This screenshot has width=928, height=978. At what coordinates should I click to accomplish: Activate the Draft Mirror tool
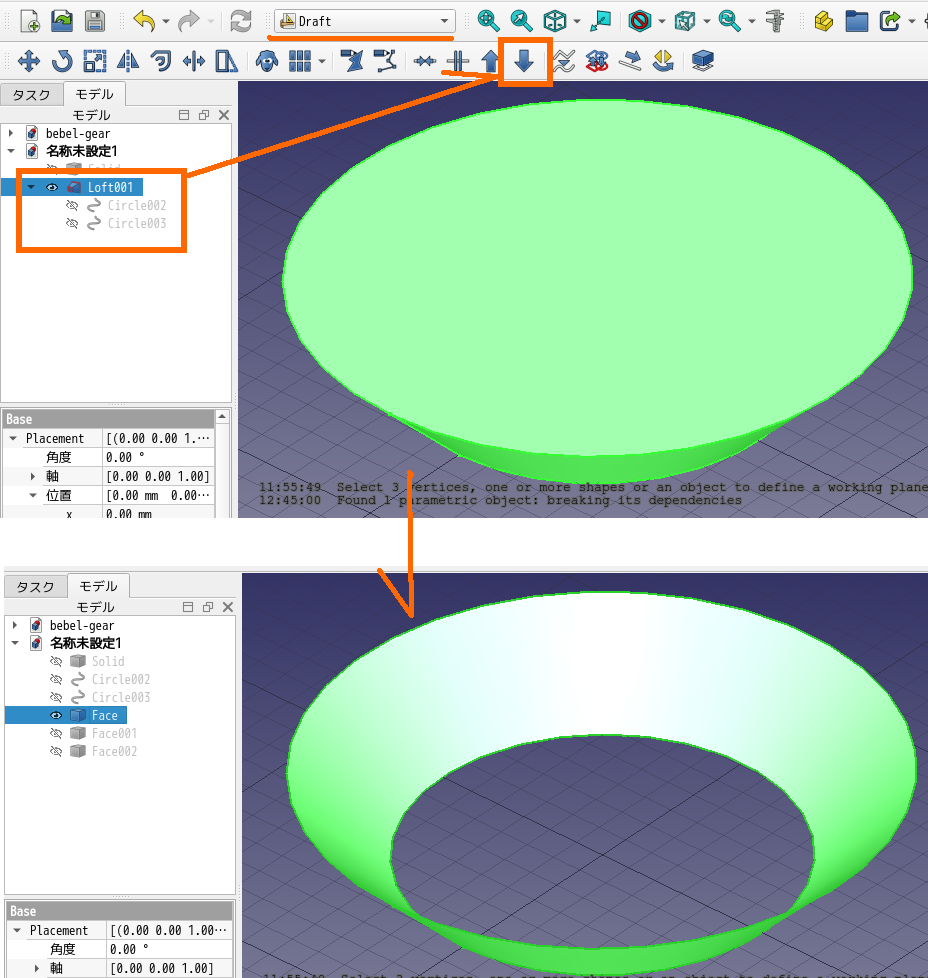tap(128, 62)
